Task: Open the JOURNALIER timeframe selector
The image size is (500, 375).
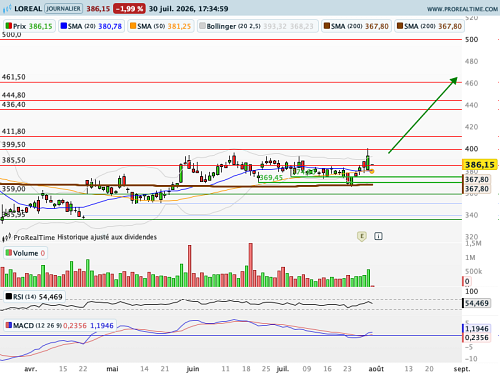Action: coord(63,8)
